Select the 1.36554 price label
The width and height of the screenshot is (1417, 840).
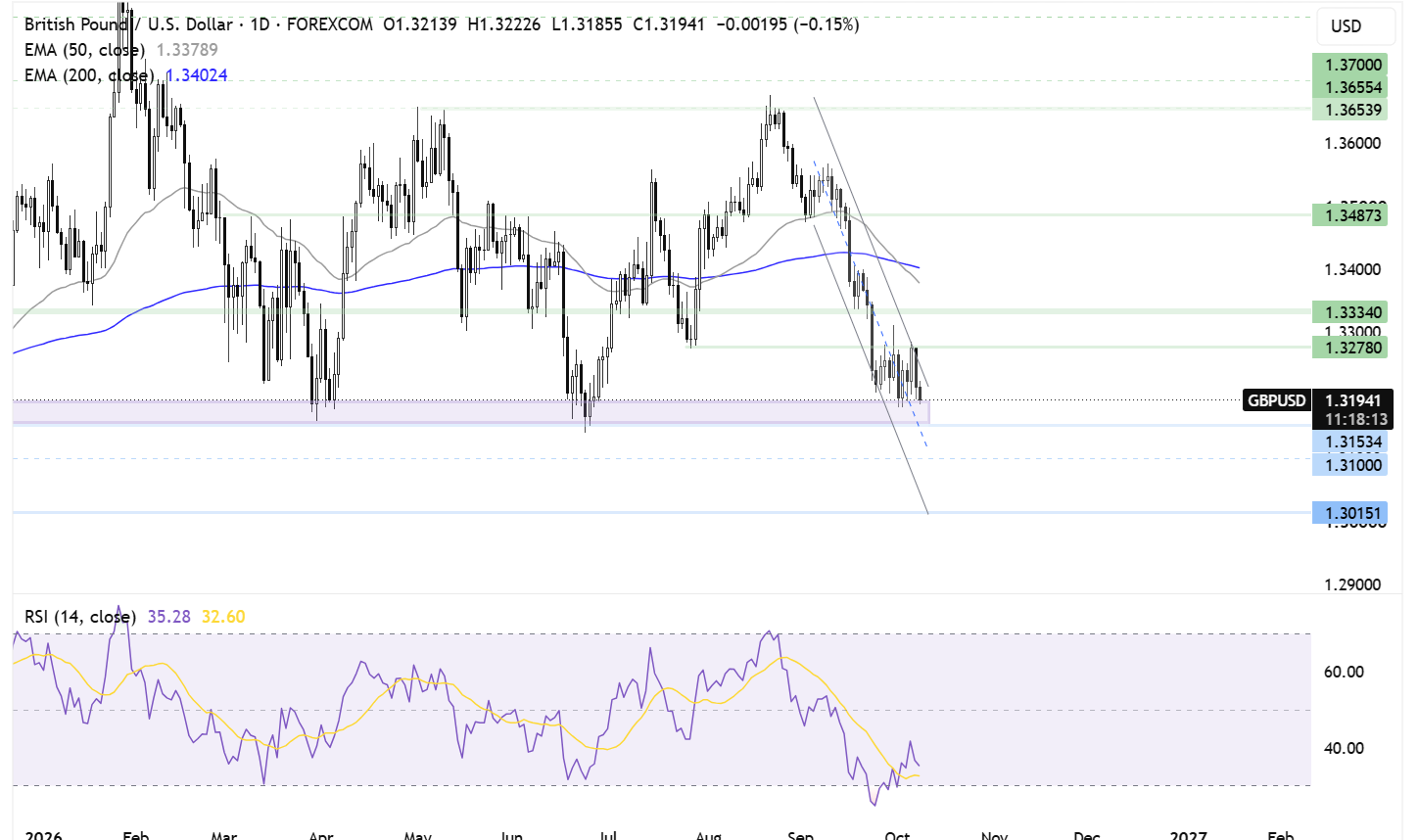[1349, 87]
